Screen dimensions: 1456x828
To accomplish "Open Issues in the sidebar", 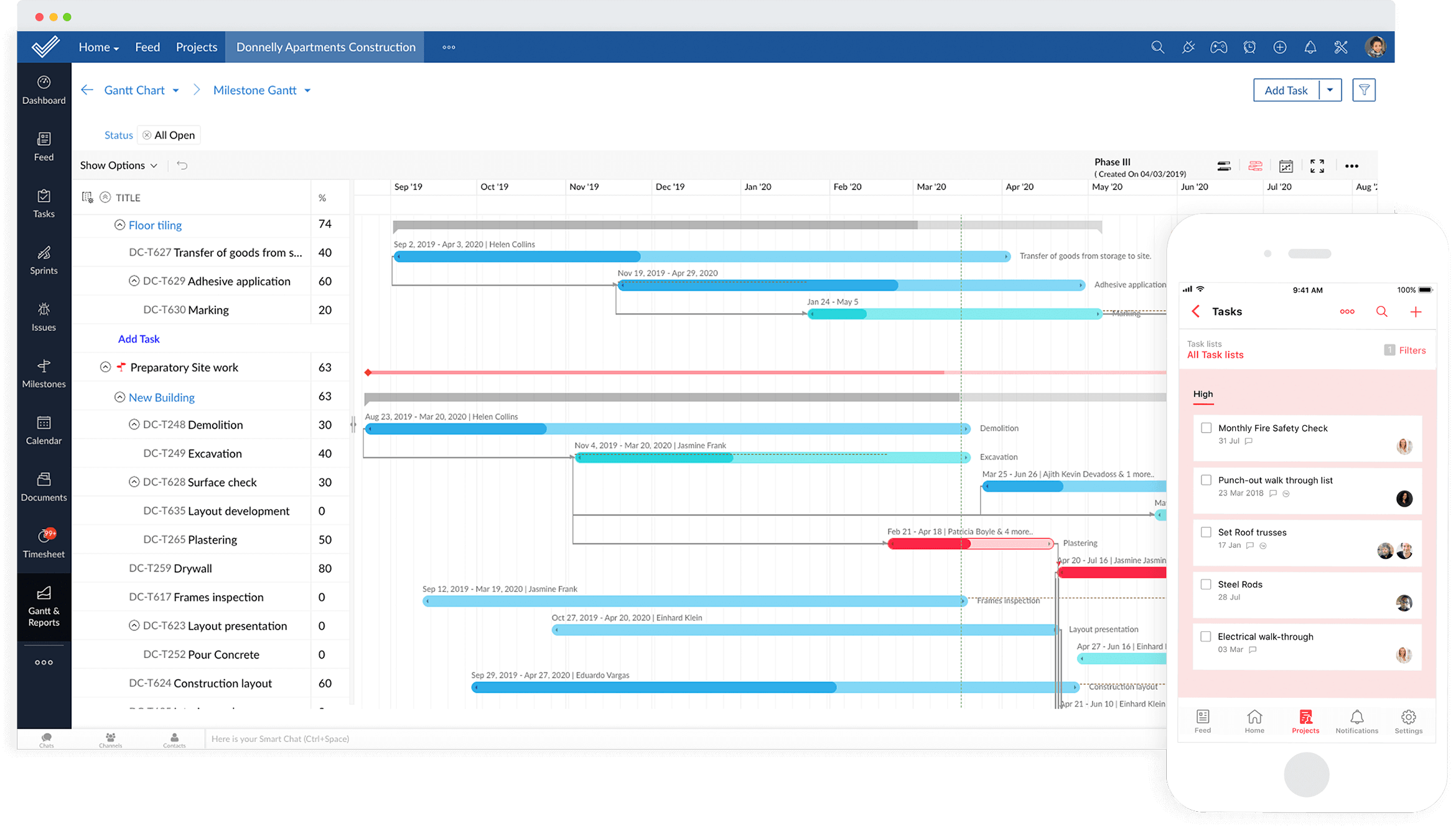I will click(x=44, y=318).
